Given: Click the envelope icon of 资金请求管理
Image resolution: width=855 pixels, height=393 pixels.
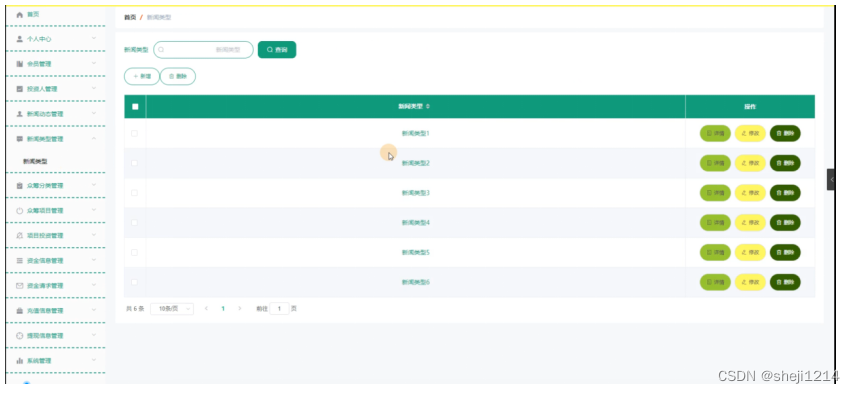Looking at the screenshot, I should point(20,286).
